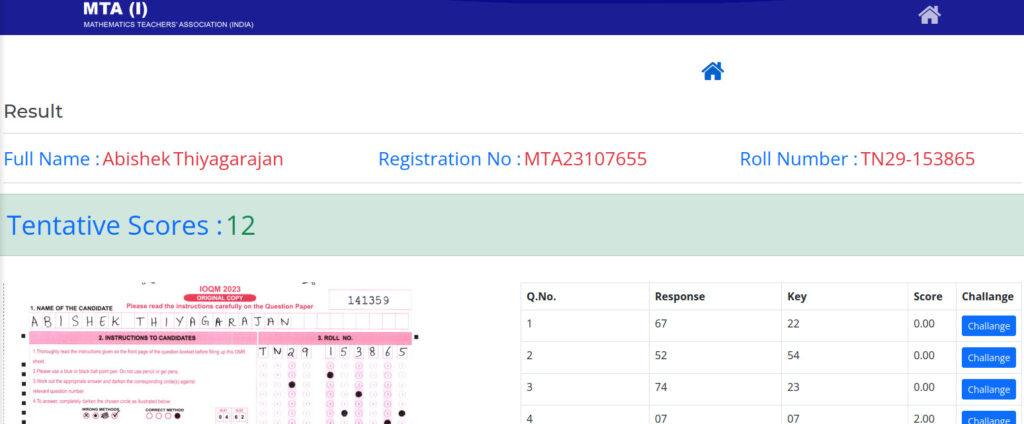Click the white home icon in header
This screenshot has width=1024, height=424.
929,14
